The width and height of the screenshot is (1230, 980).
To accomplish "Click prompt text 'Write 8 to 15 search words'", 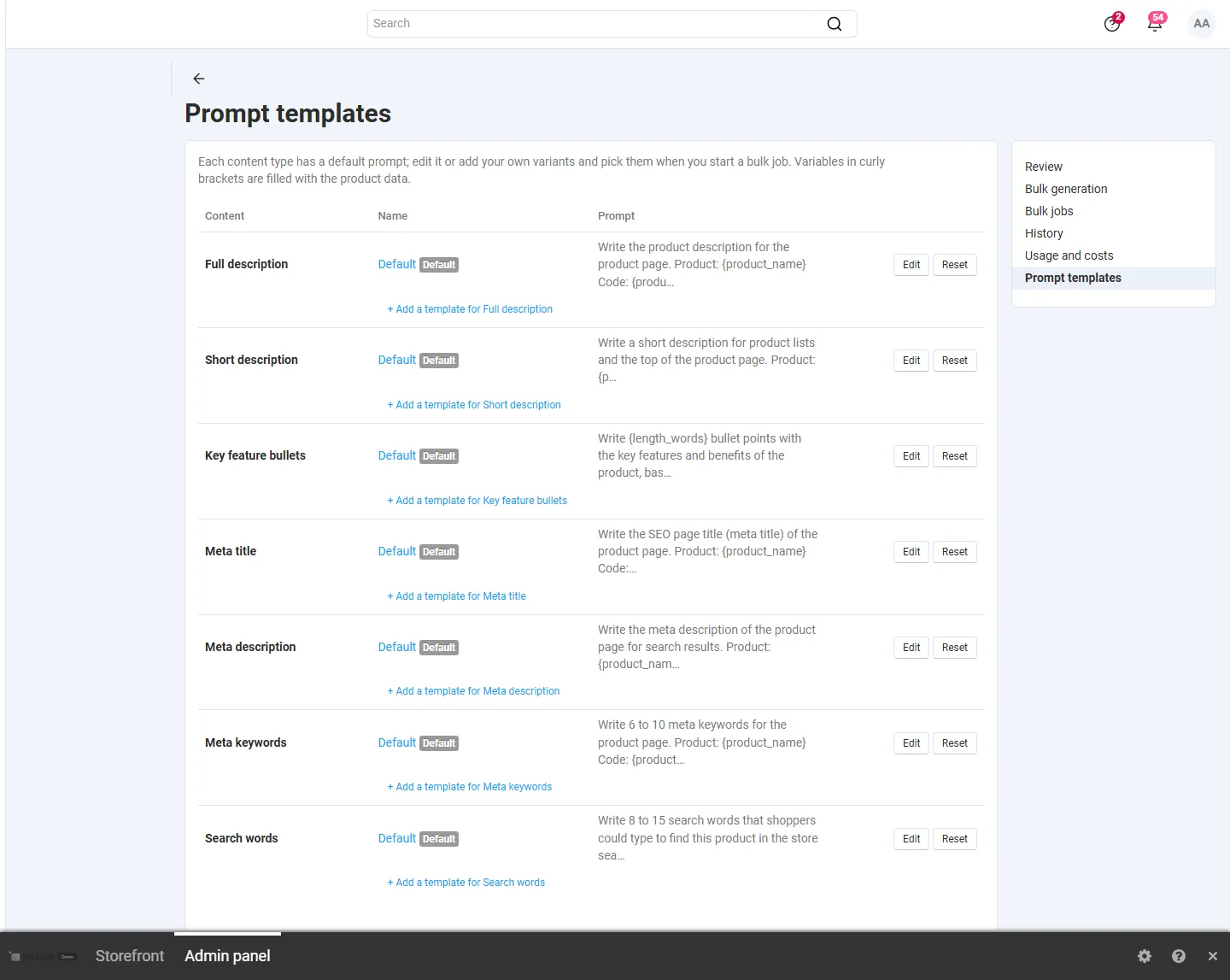I will click(708, 838).
